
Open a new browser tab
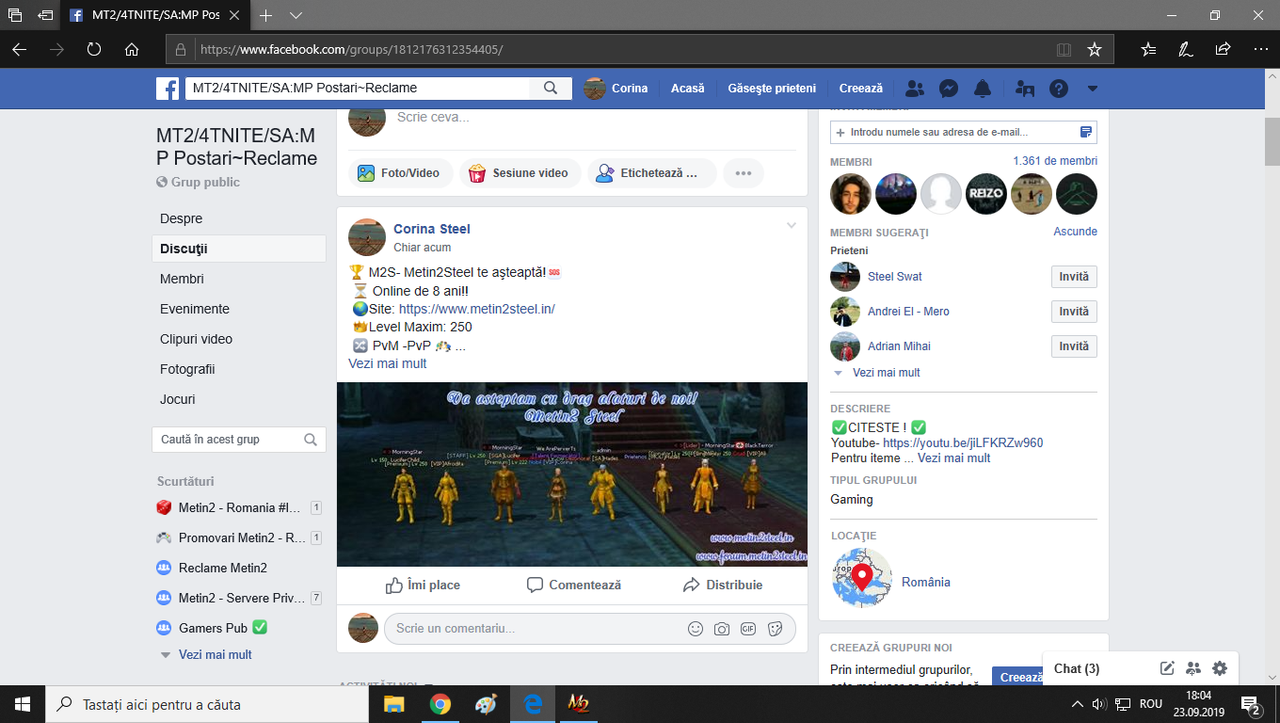(266, 16)
